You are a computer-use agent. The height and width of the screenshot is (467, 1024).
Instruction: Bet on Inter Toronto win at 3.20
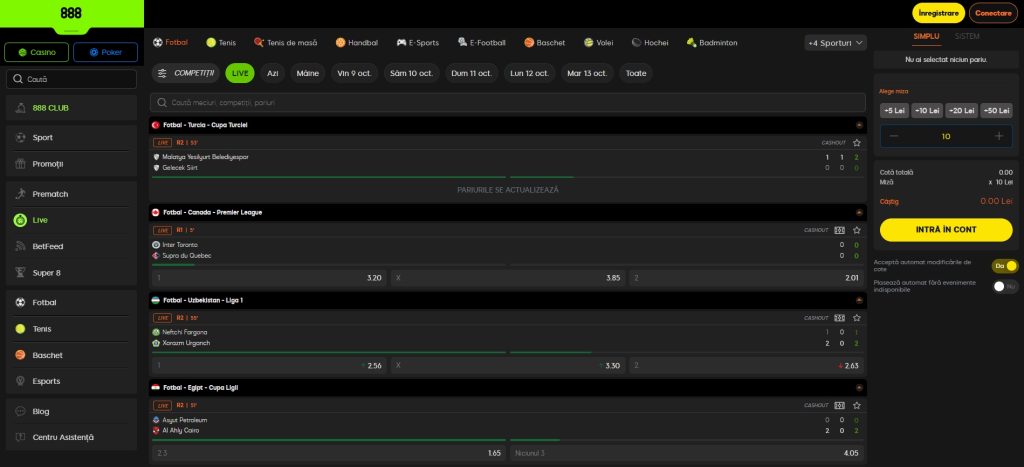pos(269,278)
